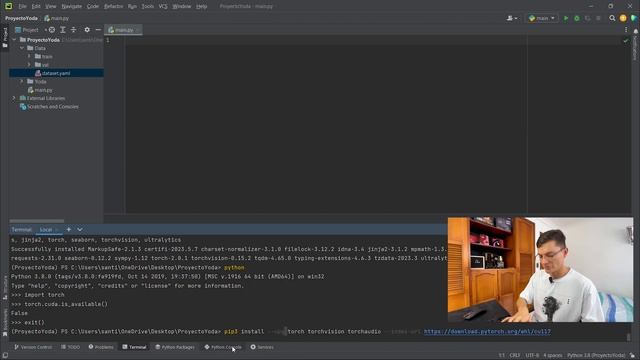The height and width of the screenshot is (360, 640).
Task: Open terminal shell options chevron dropdown
Action: [80, 229]
